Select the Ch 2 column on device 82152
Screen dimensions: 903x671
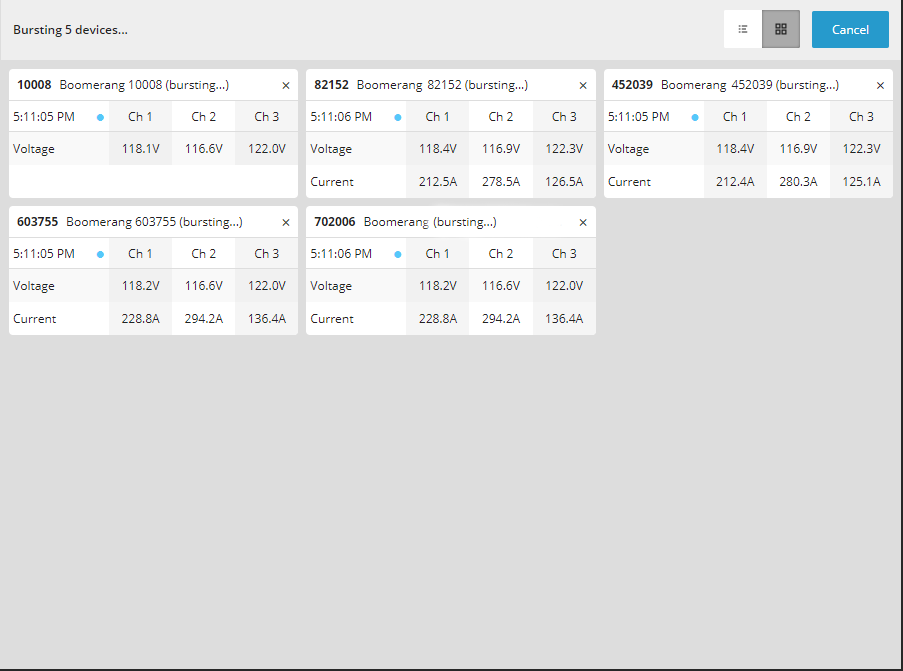(x=500, y=116)
